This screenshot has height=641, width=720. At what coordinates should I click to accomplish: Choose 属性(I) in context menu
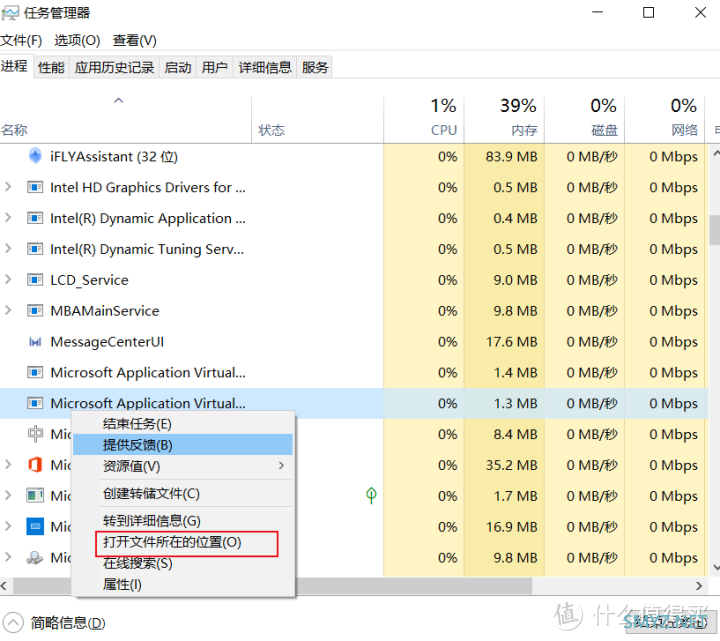coord(183,584)
